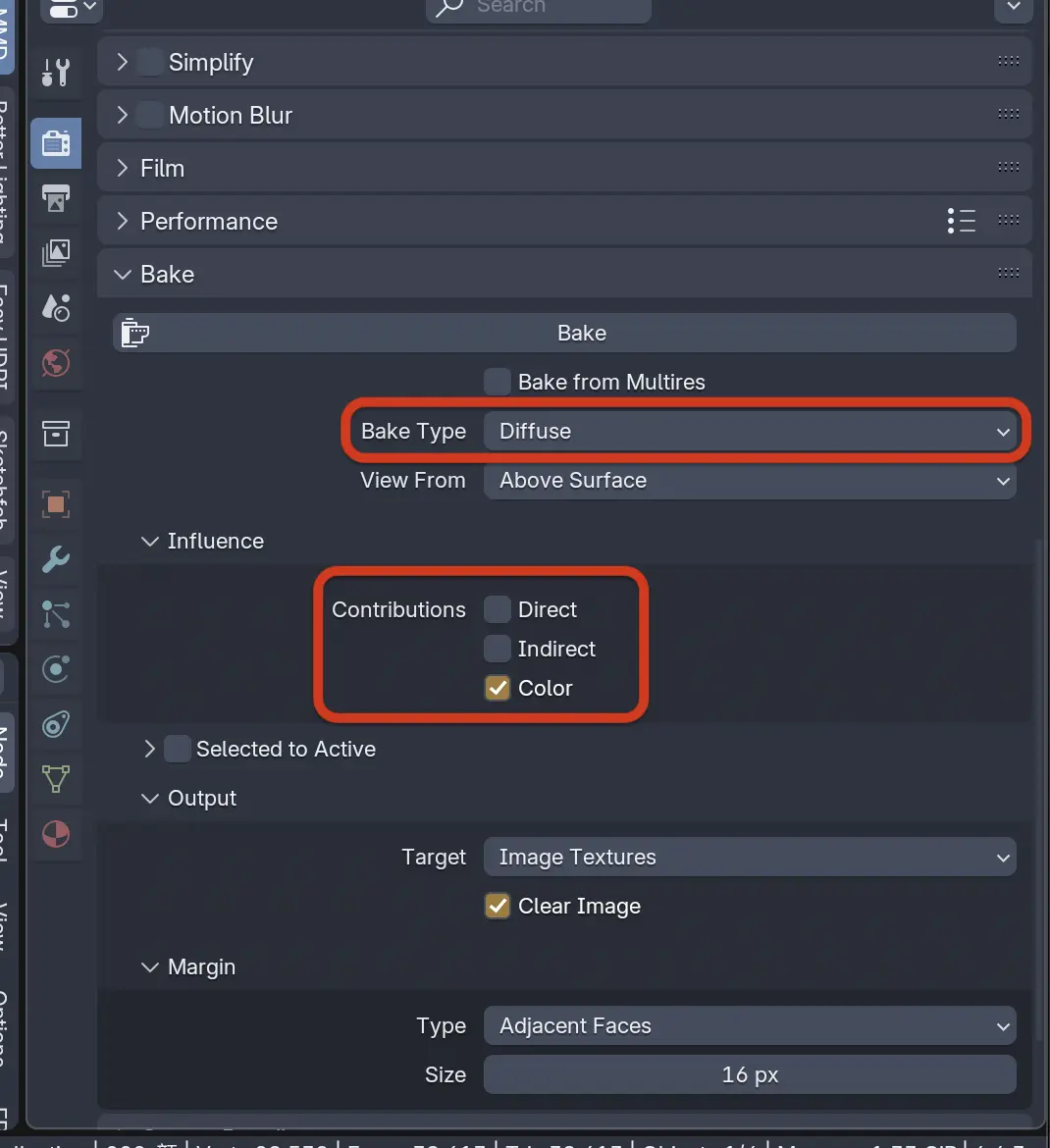
Task: Toggle Bake from Multires checkbox
Action: coord(498,382)
